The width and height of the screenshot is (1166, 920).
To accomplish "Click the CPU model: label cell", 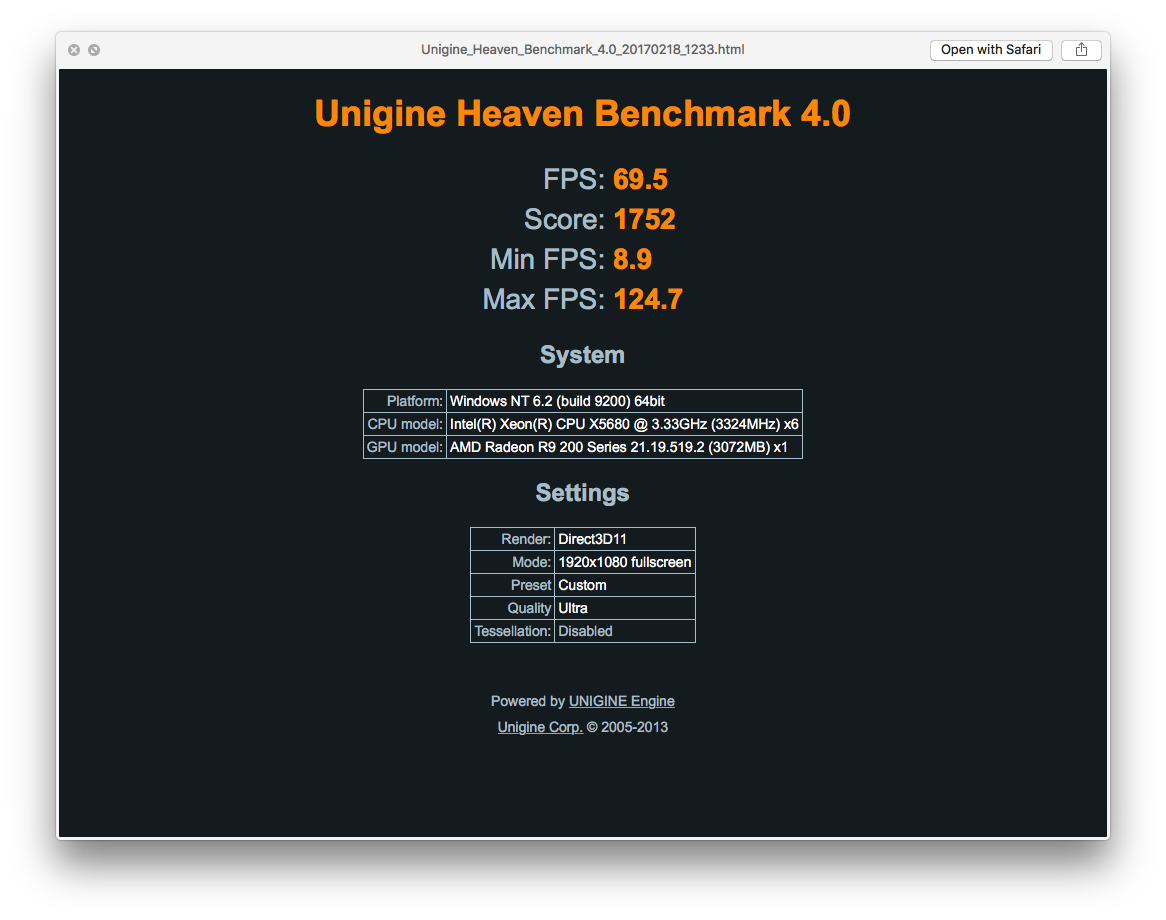I will 405,424.
